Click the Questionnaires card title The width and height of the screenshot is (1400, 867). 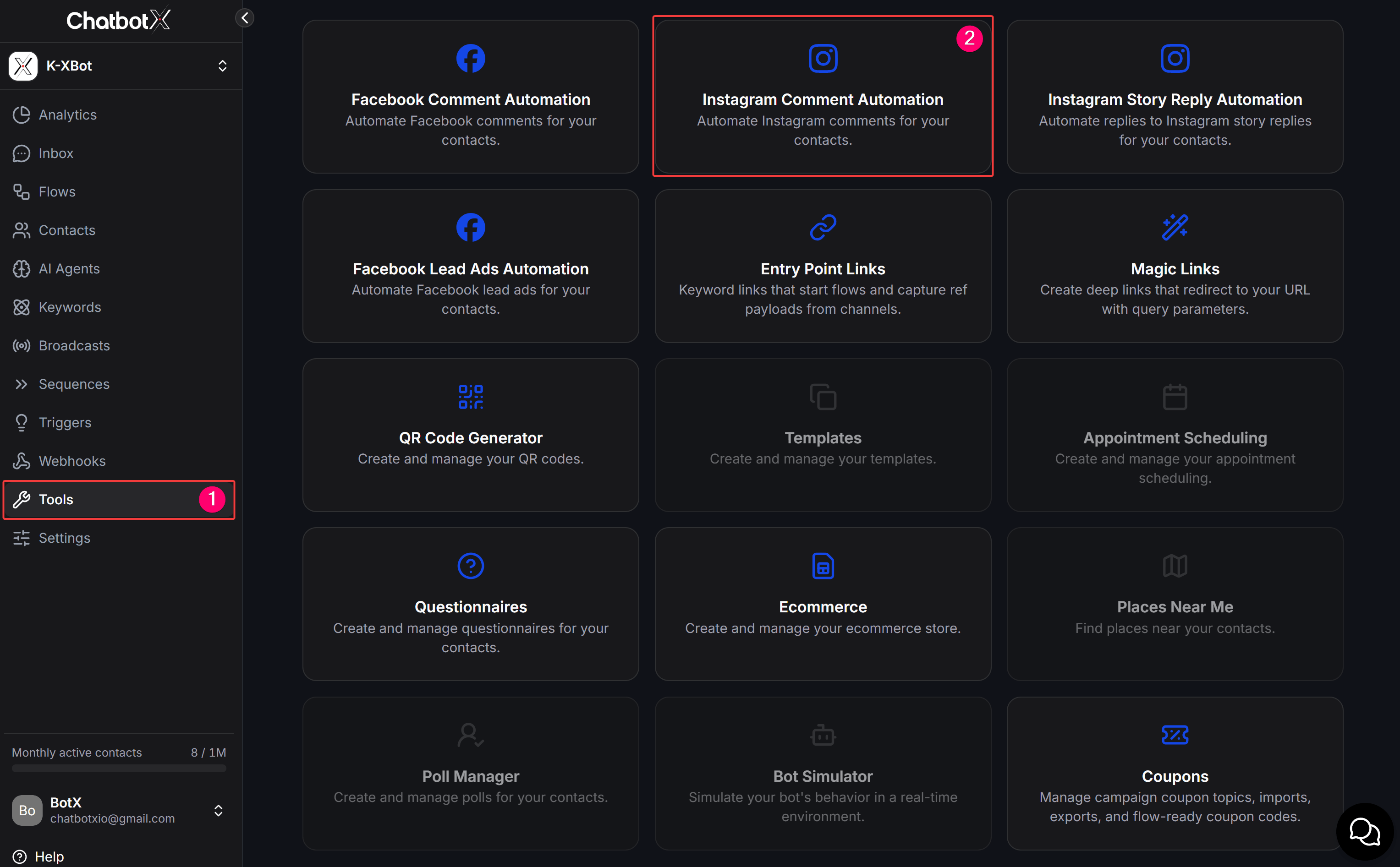(471, 607)
